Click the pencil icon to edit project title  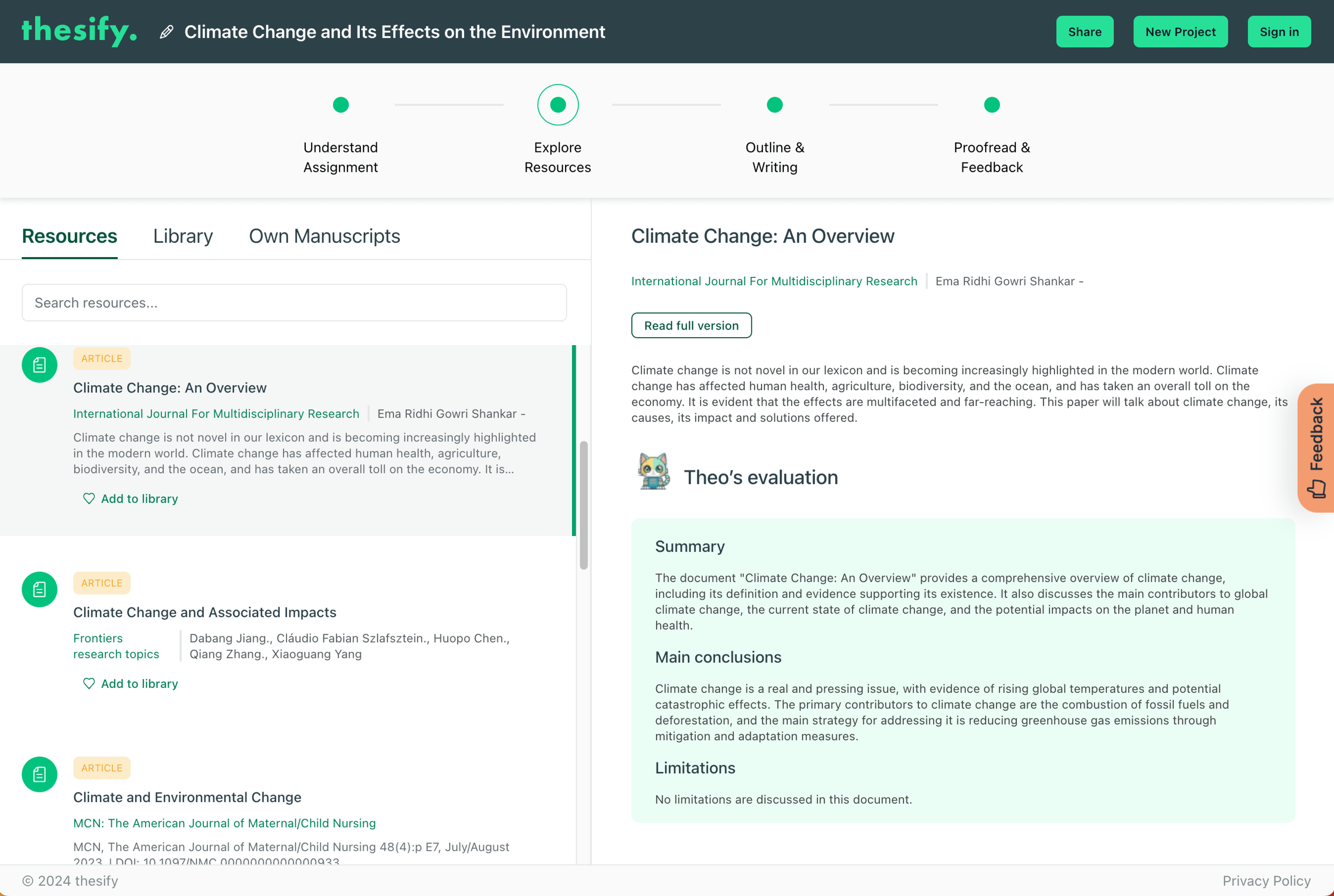click(x=166, y=32)
